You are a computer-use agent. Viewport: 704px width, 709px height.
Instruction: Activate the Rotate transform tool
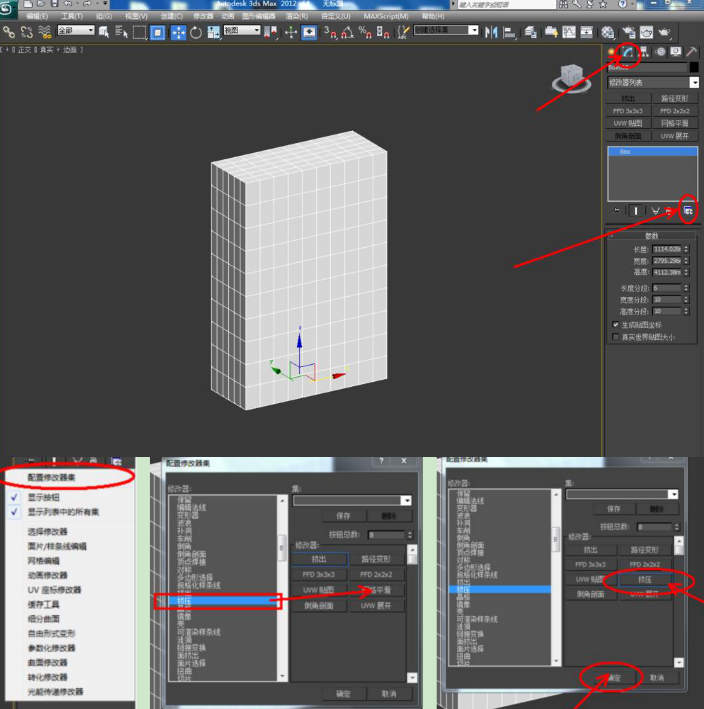pos(196,33)
